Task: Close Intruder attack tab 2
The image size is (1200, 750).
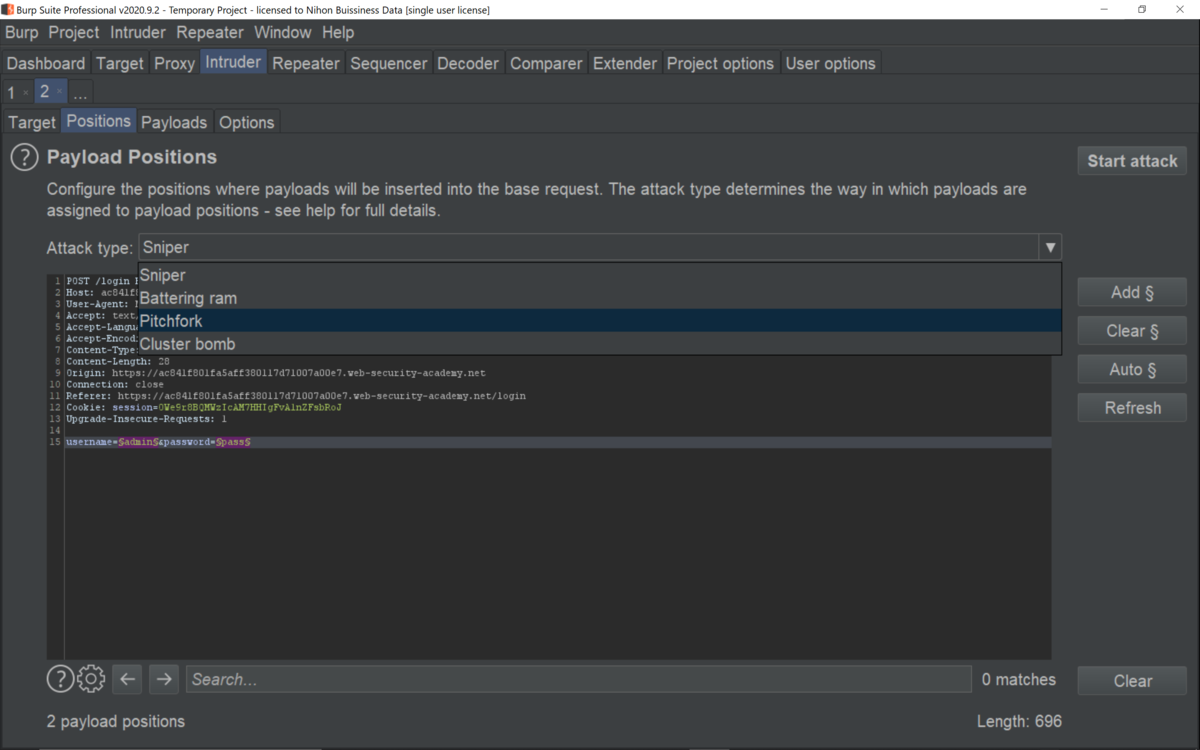Action: coord(59,91)
